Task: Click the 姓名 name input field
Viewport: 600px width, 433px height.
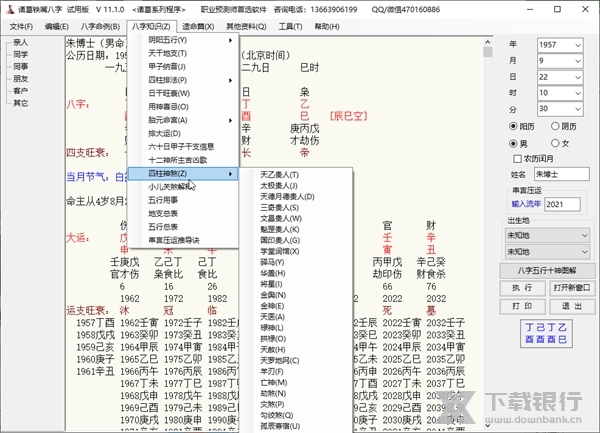Action: point(562,174)
